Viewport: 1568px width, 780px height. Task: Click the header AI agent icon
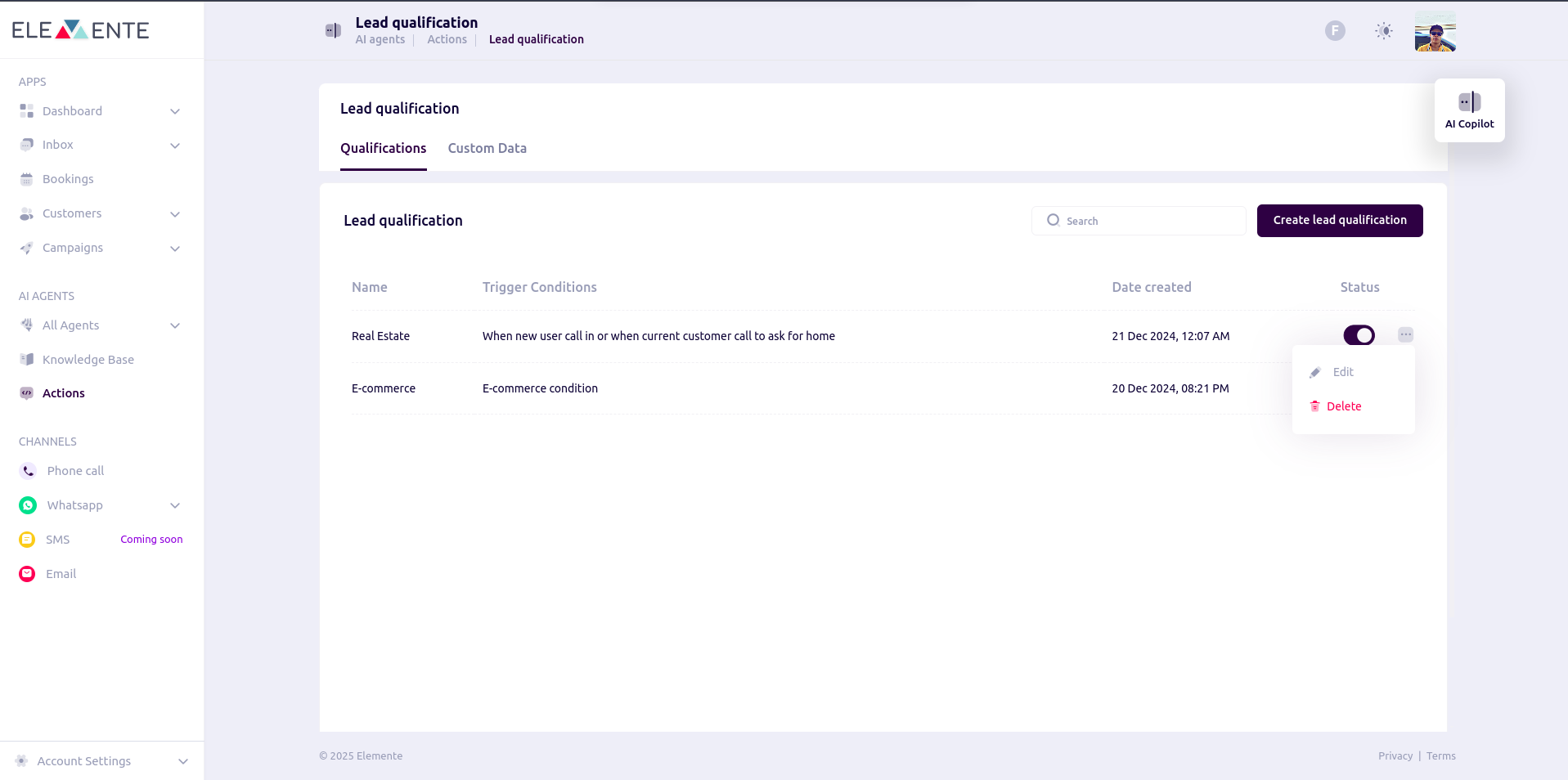333,30
